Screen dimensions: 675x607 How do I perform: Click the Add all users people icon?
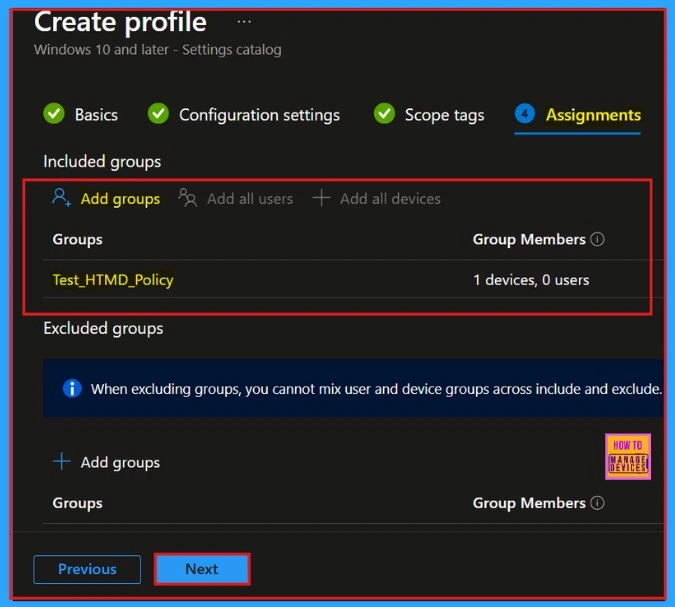188,198
